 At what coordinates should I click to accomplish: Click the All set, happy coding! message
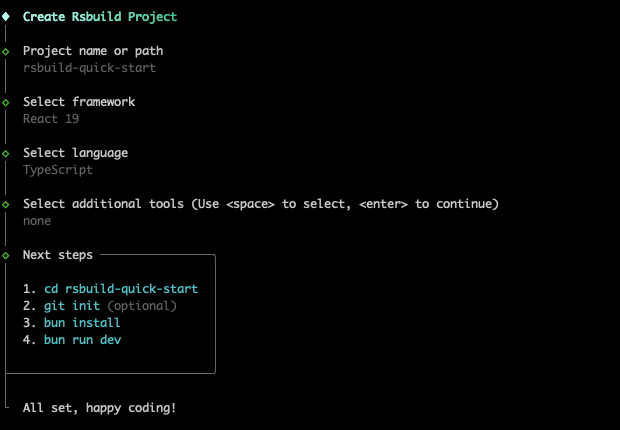coord(99,408)
